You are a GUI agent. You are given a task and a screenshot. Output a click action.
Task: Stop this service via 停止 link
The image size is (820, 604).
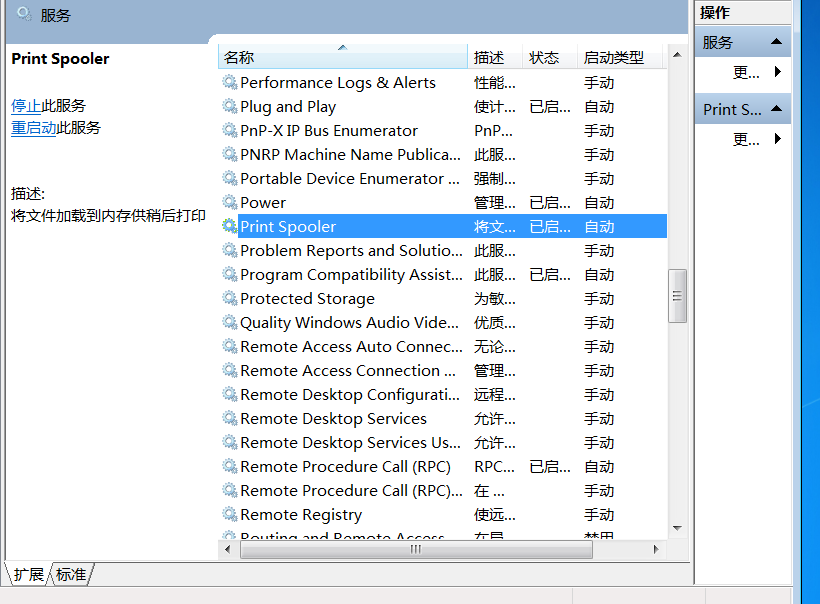(x=26, y=106)
